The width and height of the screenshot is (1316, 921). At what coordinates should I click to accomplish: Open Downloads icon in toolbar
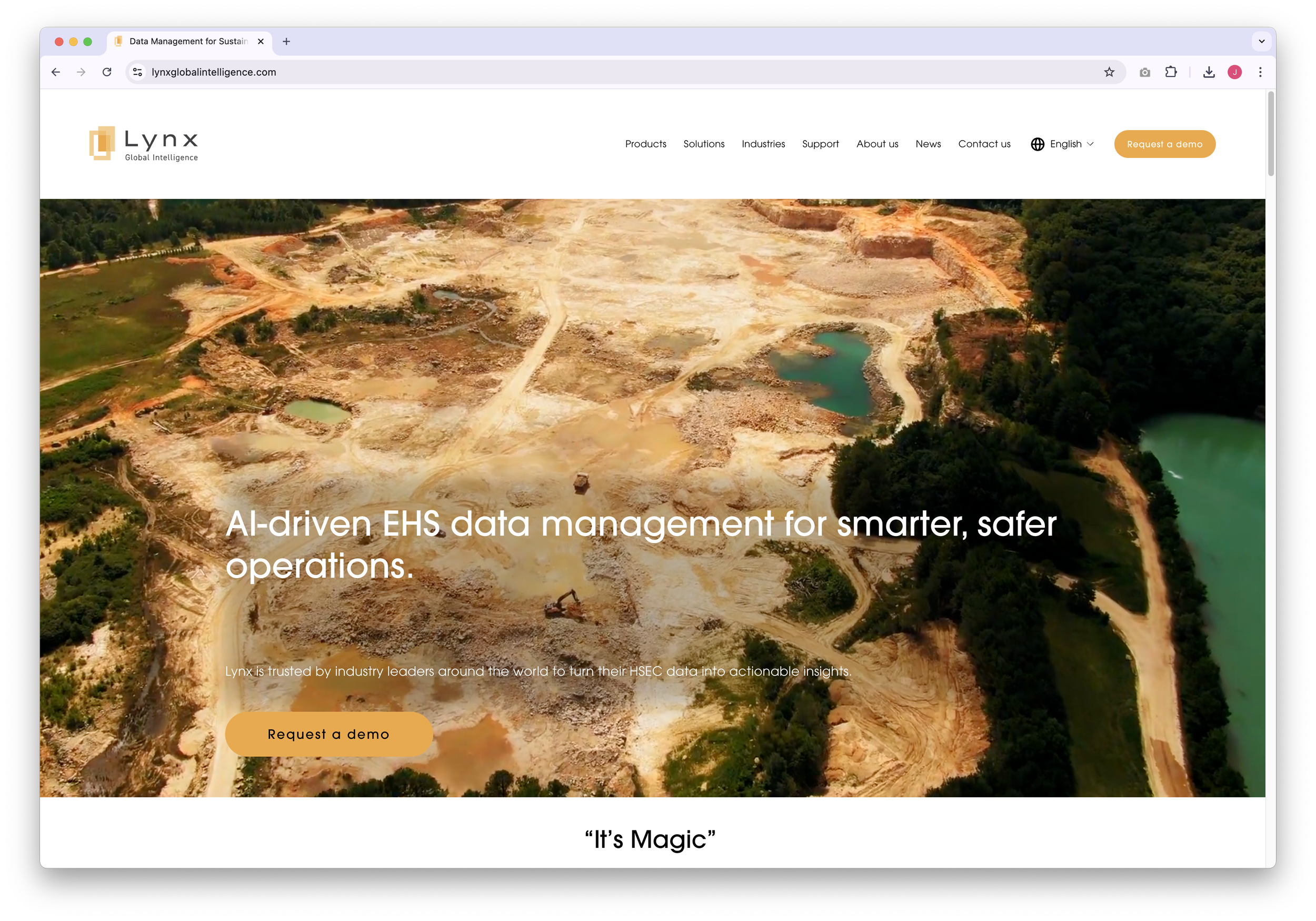point(1209,72)
